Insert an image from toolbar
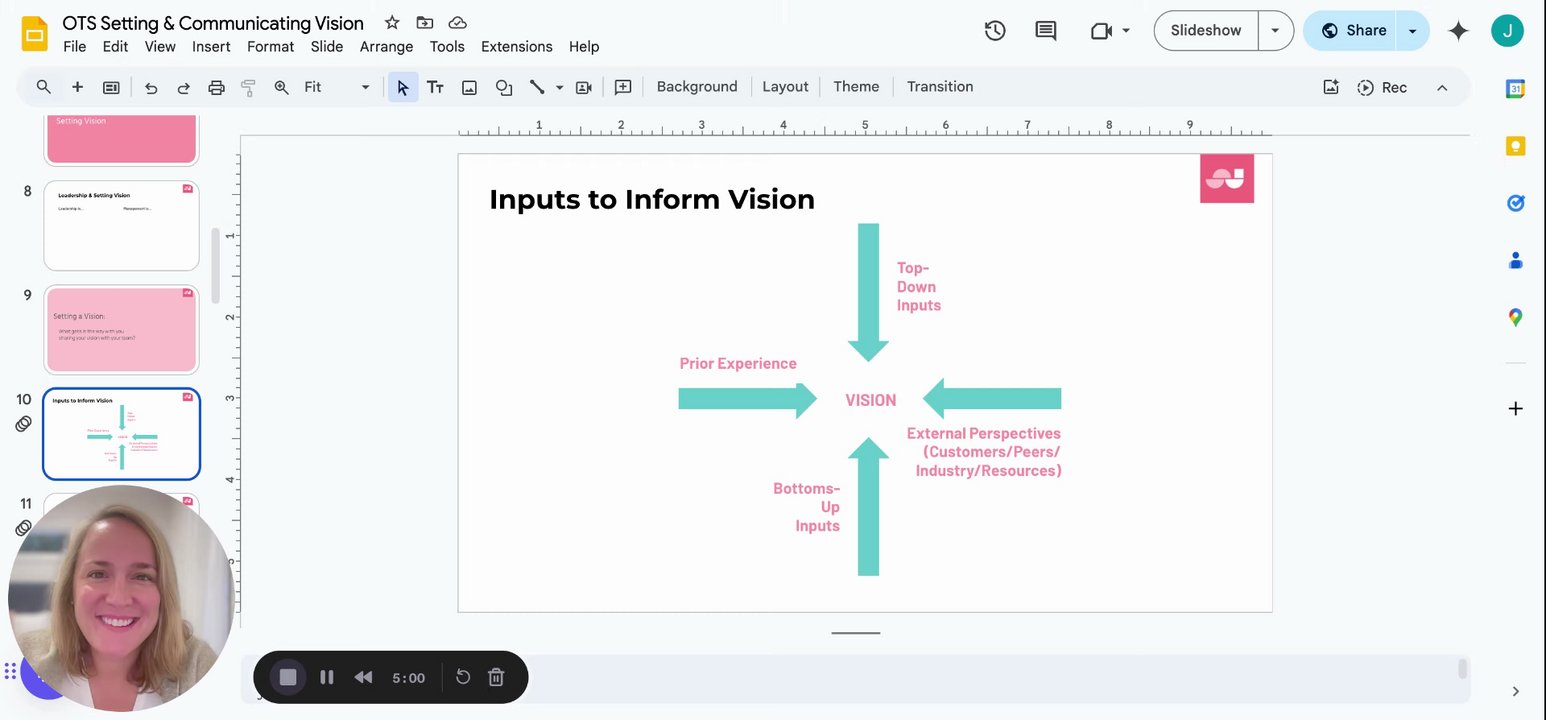 (x=469, y=87)
